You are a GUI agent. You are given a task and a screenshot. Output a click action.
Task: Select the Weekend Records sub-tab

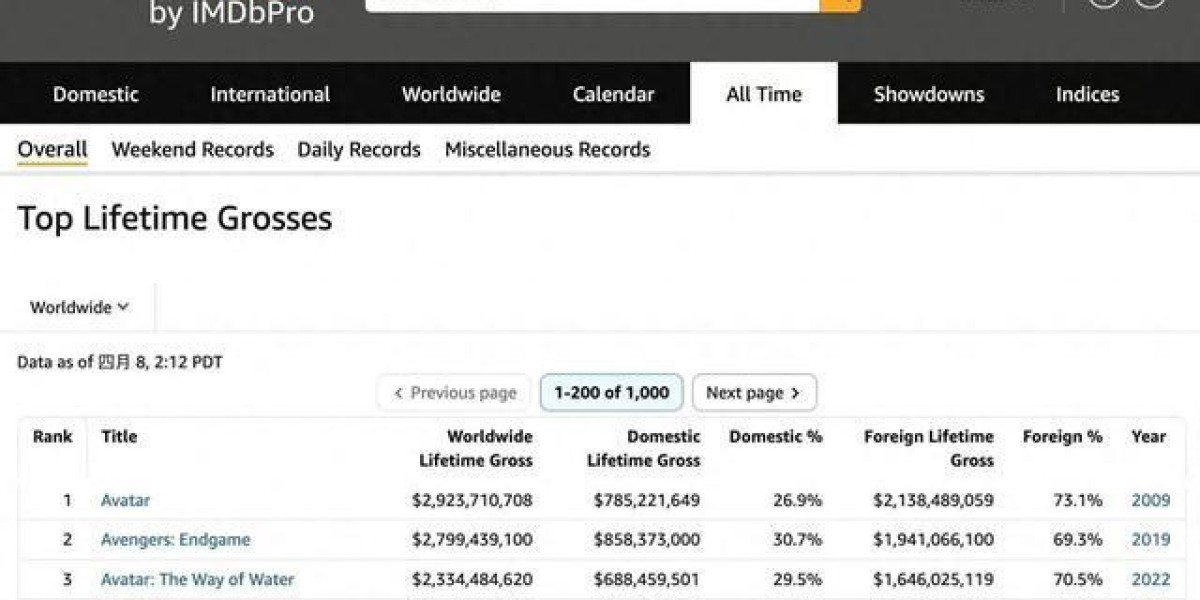tap(192, 150)
